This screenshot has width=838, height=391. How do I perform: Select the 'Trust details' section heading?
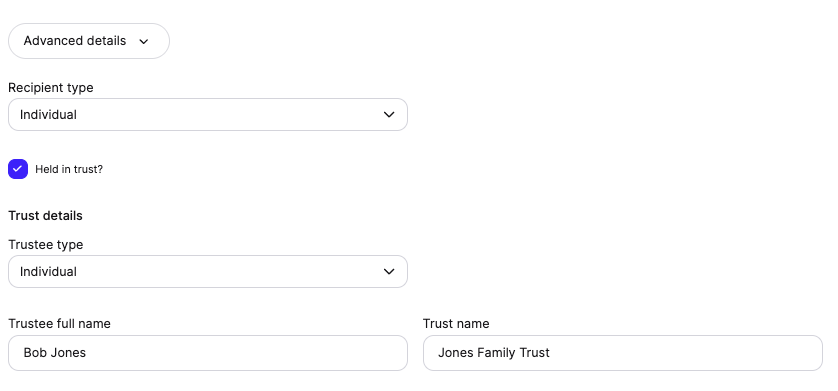tap(45, 216)
